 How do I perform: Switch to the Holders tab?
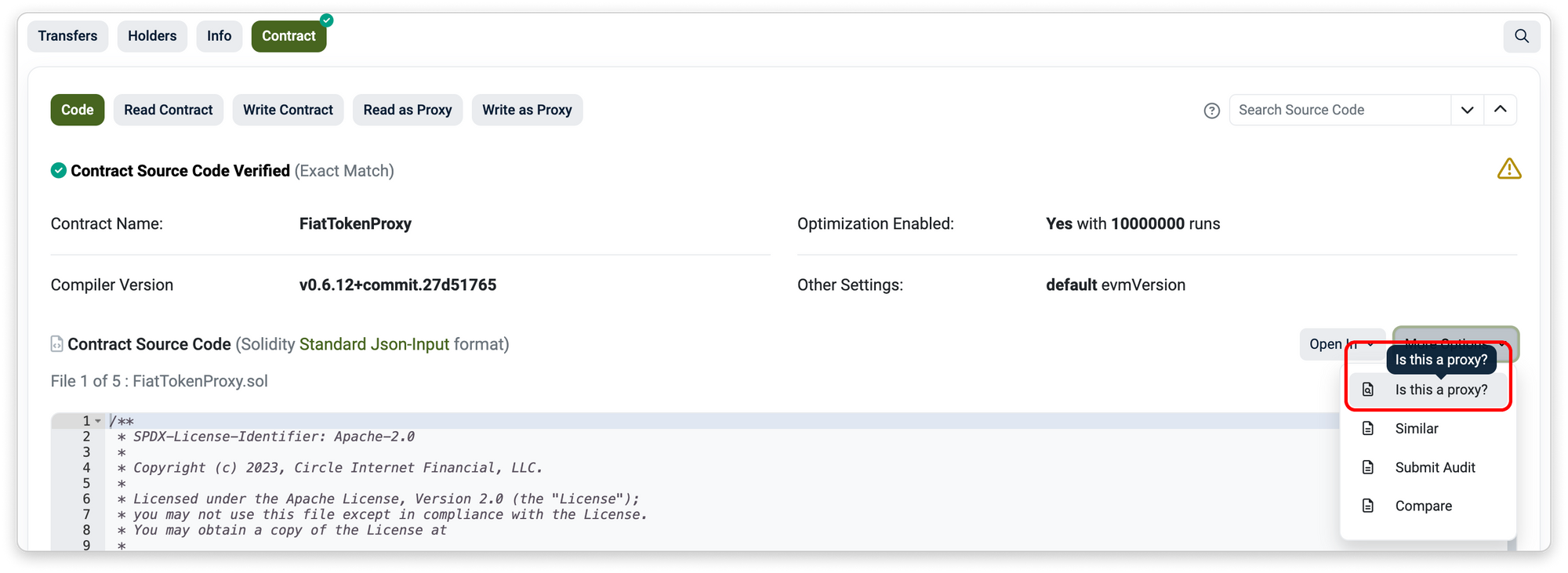pyautogui.click(x=152, y=36)
